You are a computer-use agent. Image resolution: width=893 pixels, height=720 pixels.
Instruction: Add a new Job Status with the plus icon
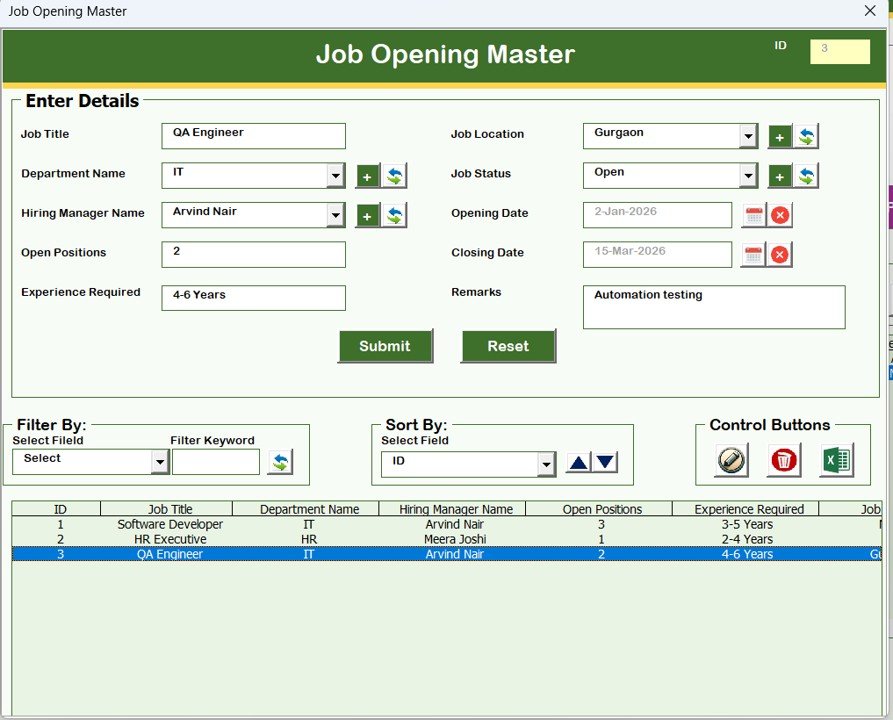[x=780, y=175]
